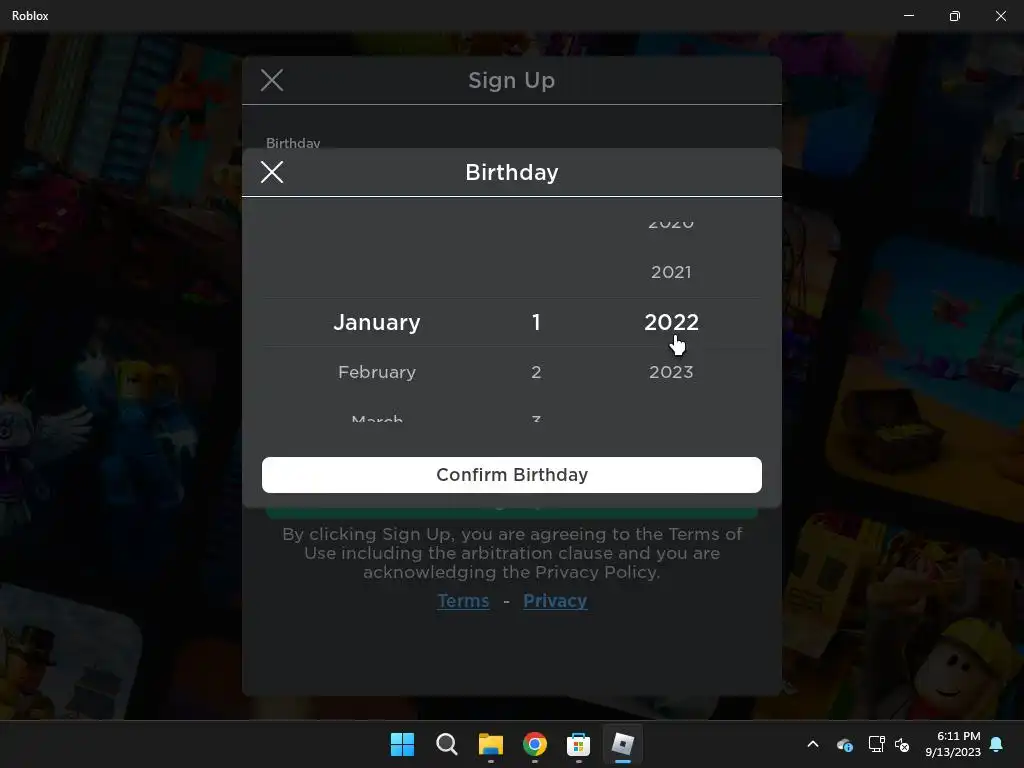Viewport: 1024px width, 768px height.
Task: Choose day 1 in the day picker
Action: (x=536, y=322)
